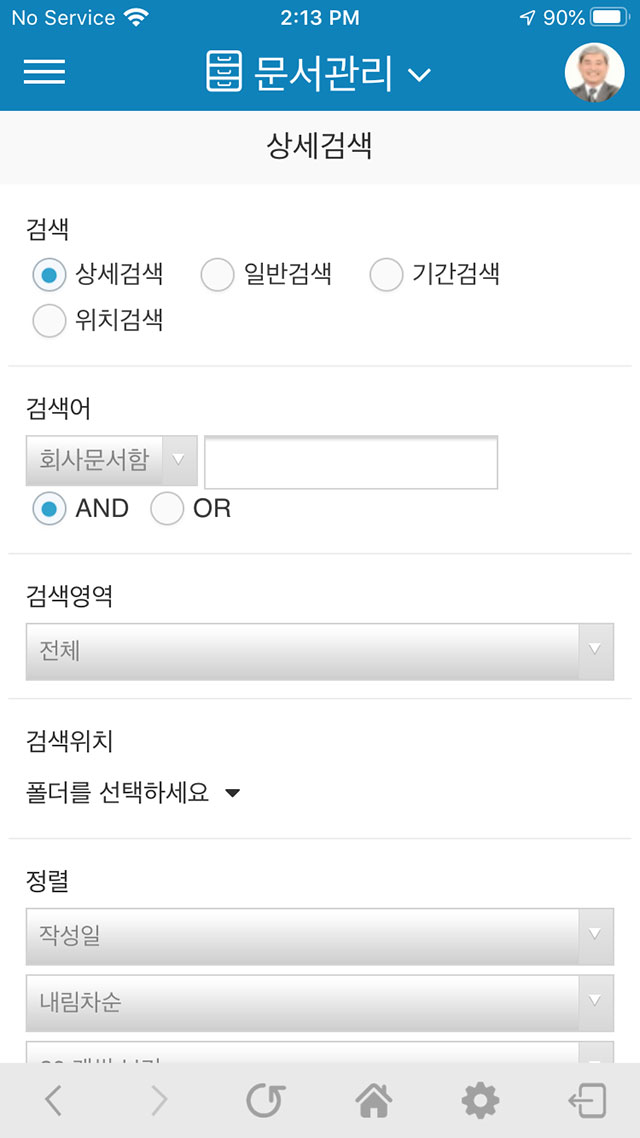Open the user profile photo
The height and width of the screenshot is (1138, 640).
594,73
